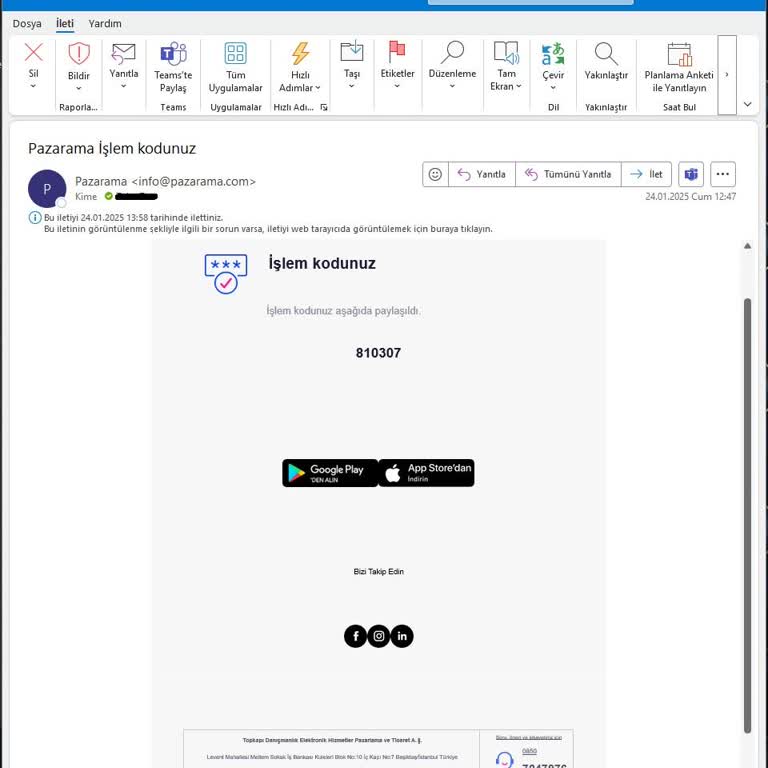
Task: Delete the email with Sil icon
Action: click(33, 53)
